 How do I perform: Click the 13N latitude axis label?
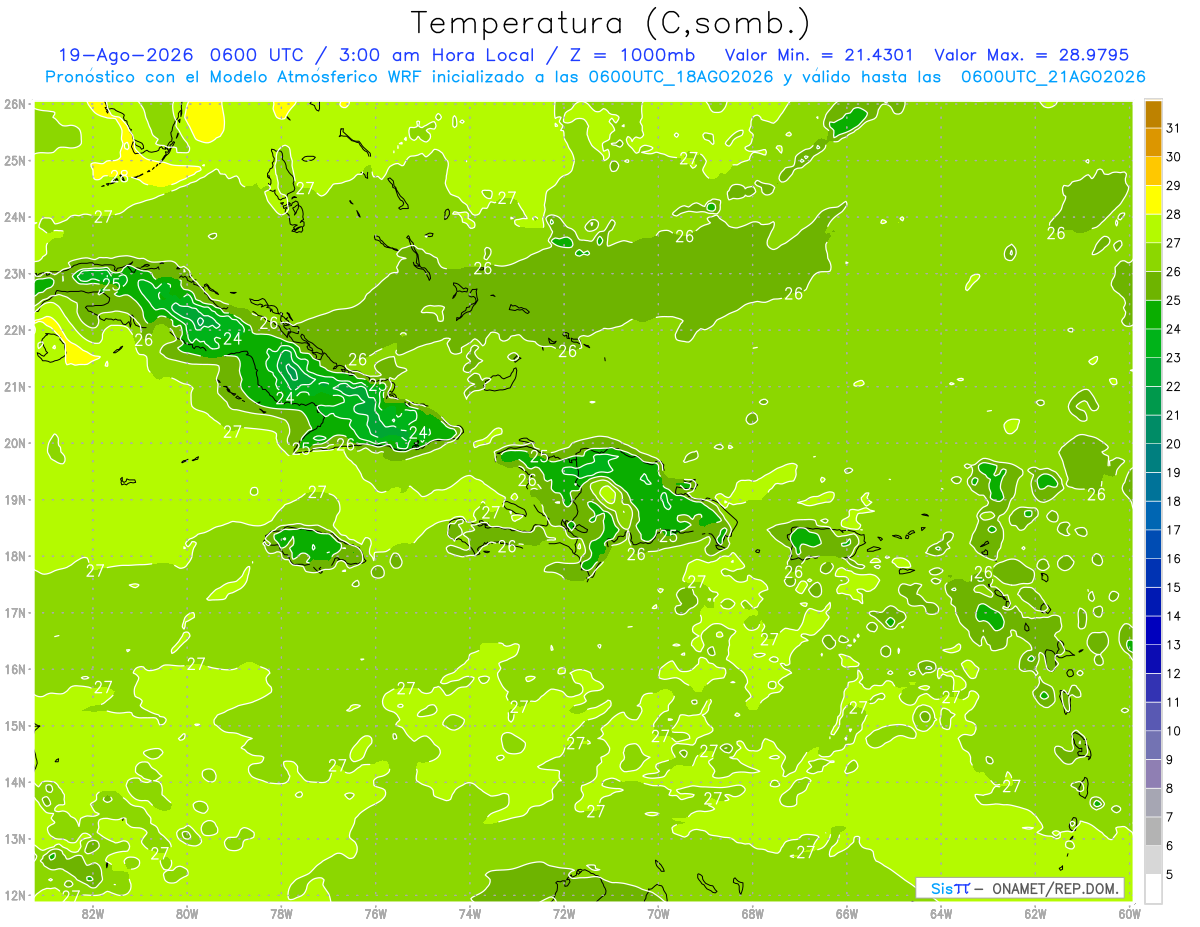14,839
